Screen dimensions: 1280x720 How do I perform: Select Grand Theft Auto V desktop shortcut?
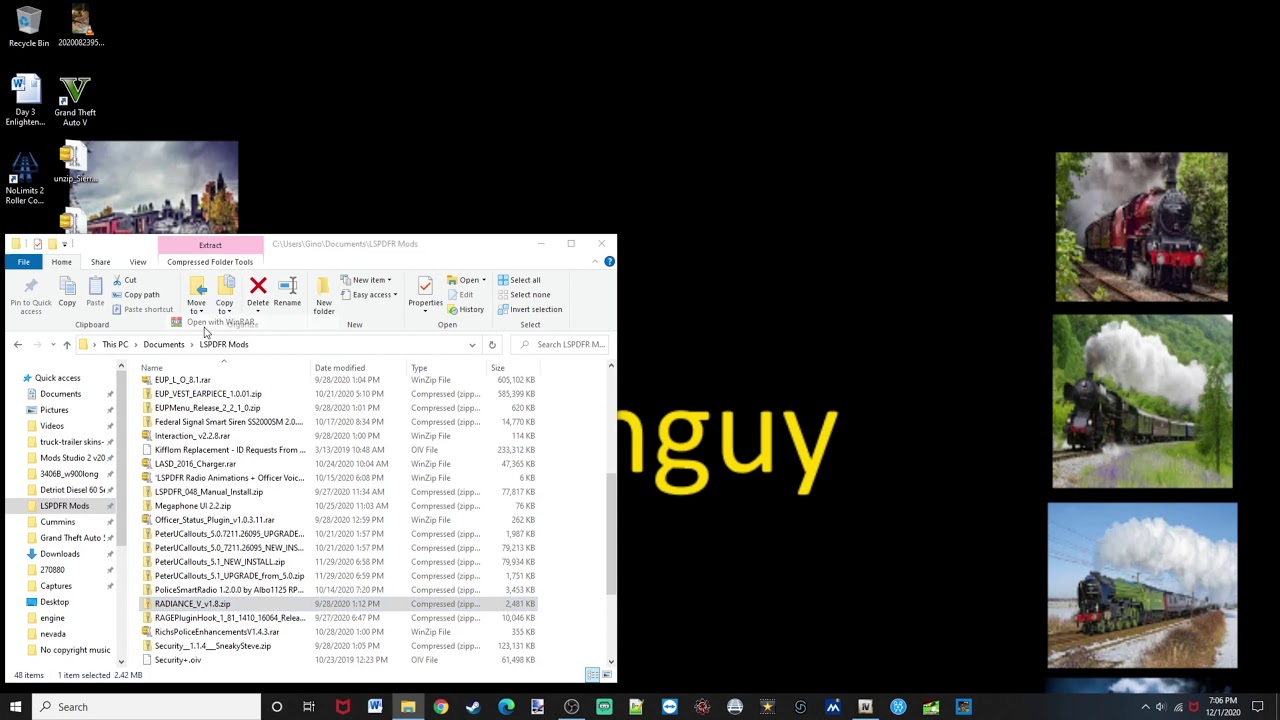click(x=75, y=101)
